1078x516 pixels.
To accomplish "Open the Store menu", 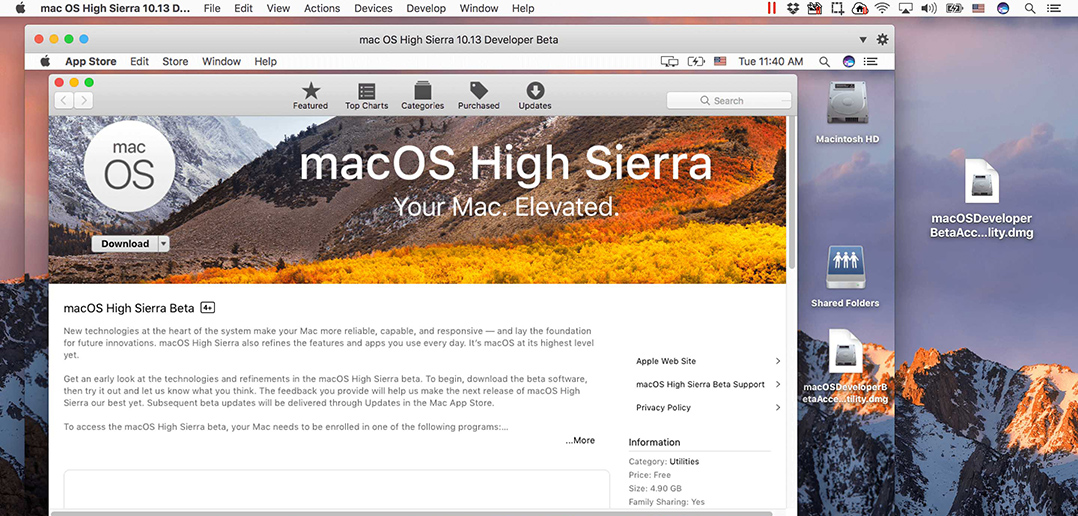I will click(x=175, y=61).
